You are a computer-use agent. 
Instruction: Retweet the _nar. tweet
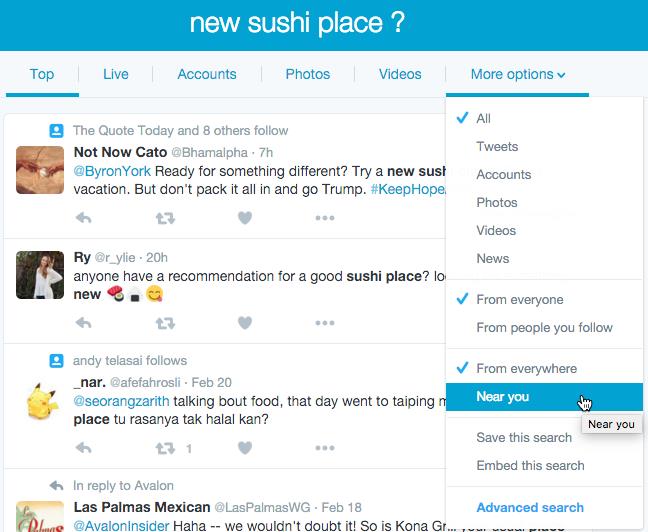coord(164,449)
